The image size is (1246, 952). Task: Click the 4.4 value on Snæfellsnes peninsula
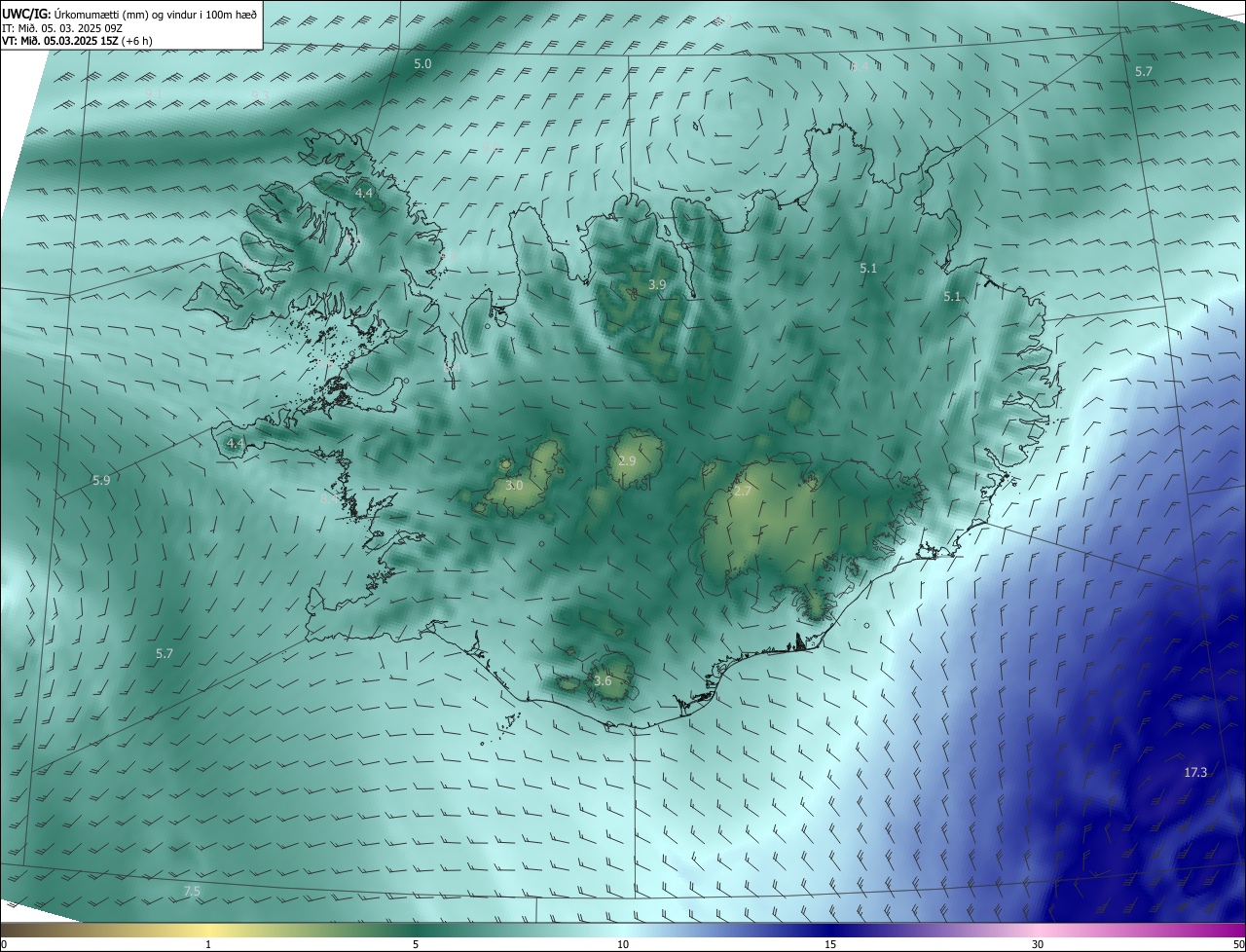tap(235, 443)
